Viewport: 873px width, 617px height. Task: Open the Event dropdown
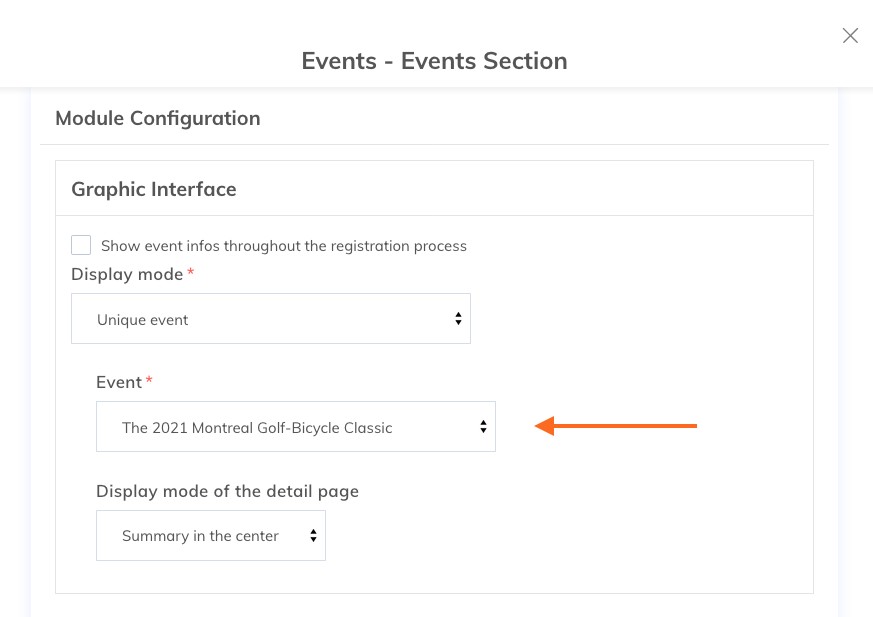295,427
